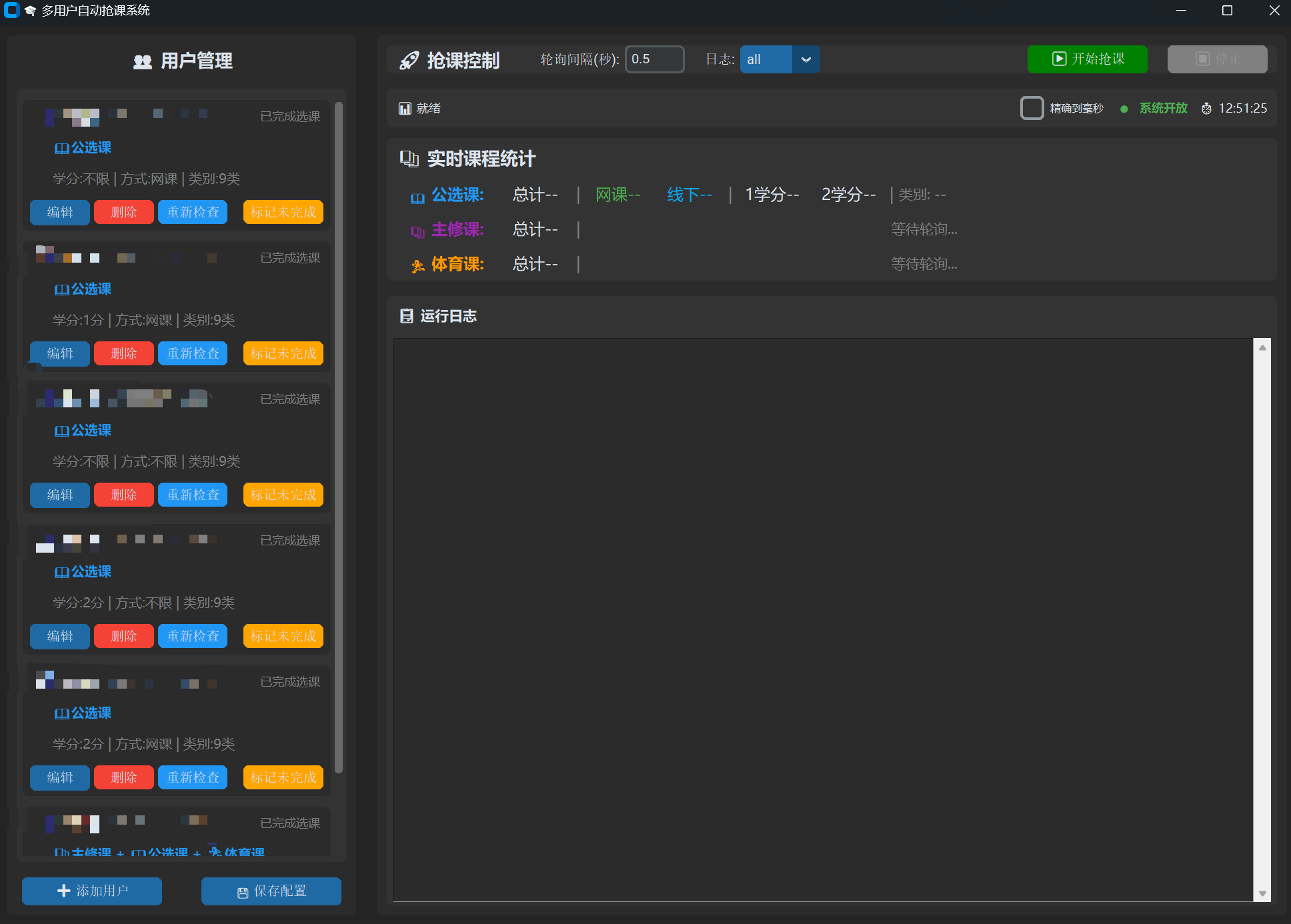Click 总计-- in the 公选课 row
1291x924 pixels.
[x=535, y=195]
